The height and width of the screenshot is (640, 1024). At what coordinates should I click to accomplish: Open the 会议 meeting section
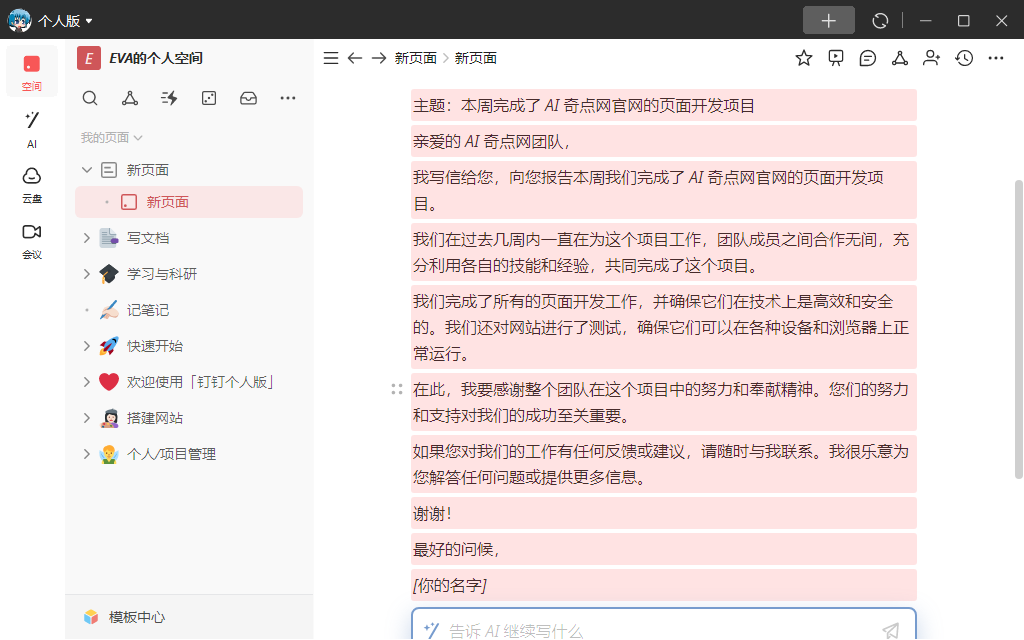coord(31,242)
